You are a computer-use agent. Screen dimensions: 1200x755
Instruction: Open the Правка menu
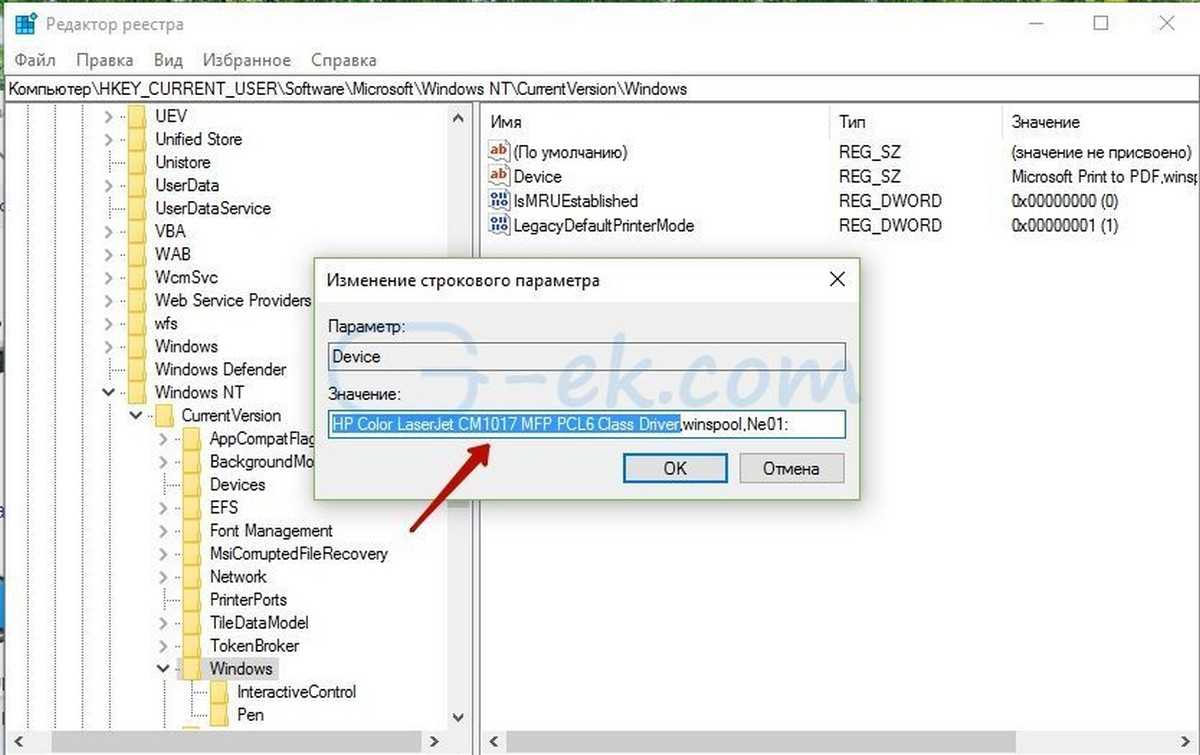coord(105,60)
